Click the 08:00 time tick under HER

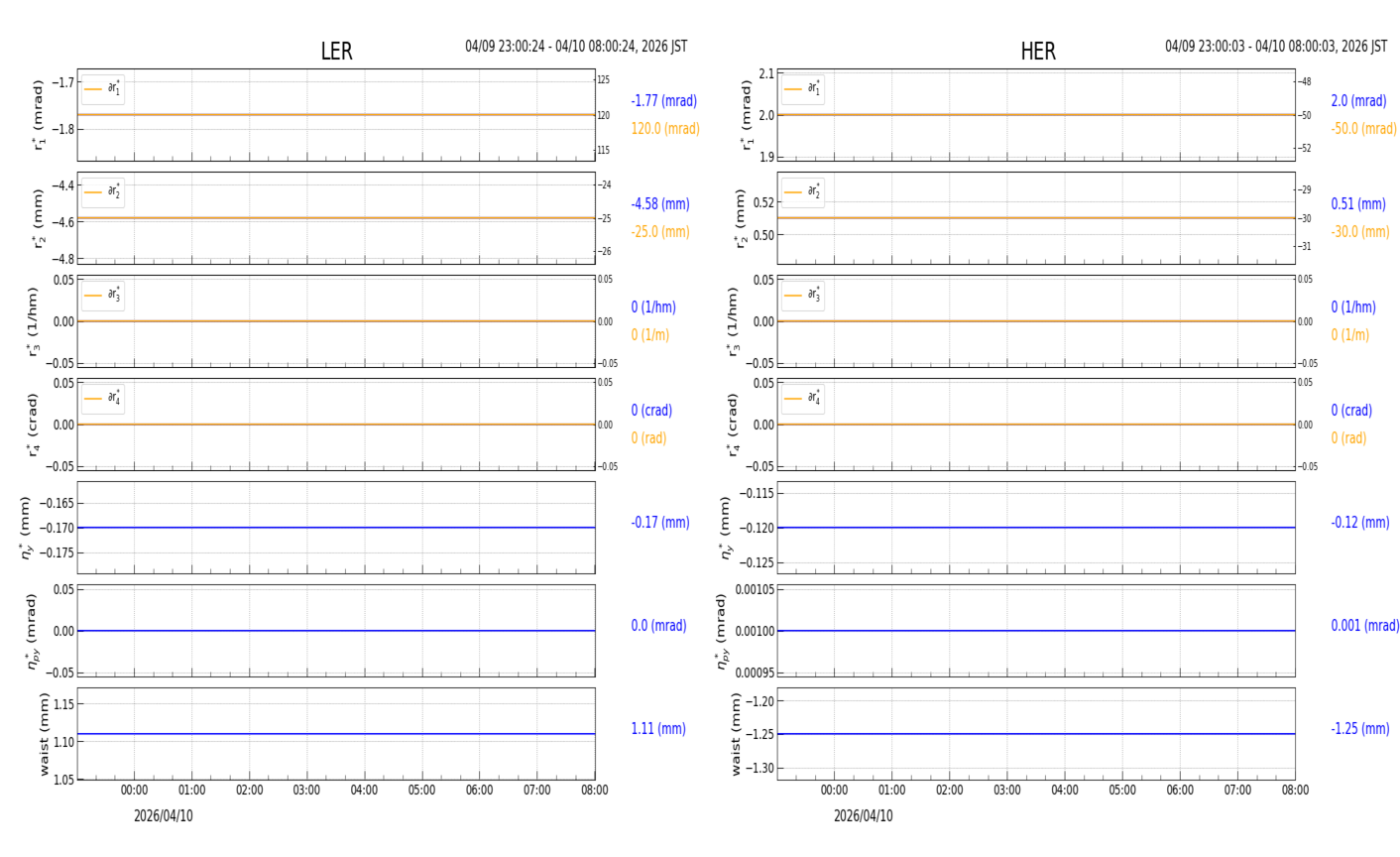(x=1295, y=791)
